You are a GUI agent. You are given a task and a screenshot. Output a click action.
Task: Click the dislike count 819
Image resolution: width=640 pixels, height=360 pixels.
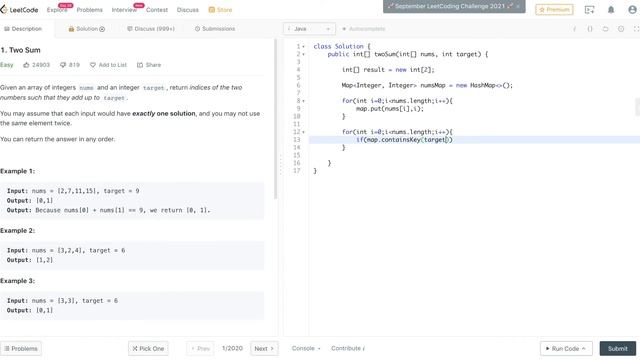click(70, 65)
